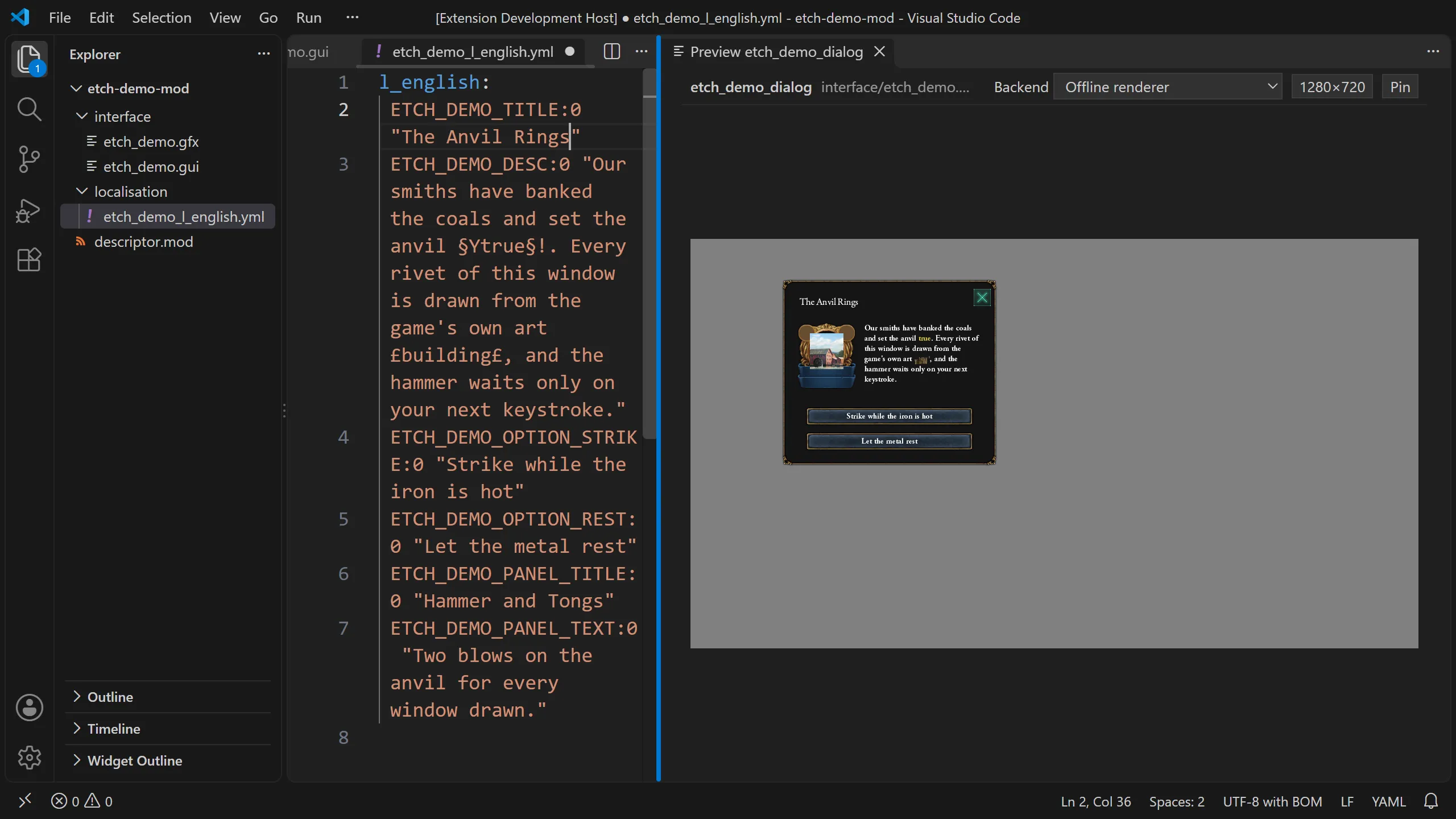
Task: Open editor More Actions ellipsis
Action: click(x=642, y=52)
